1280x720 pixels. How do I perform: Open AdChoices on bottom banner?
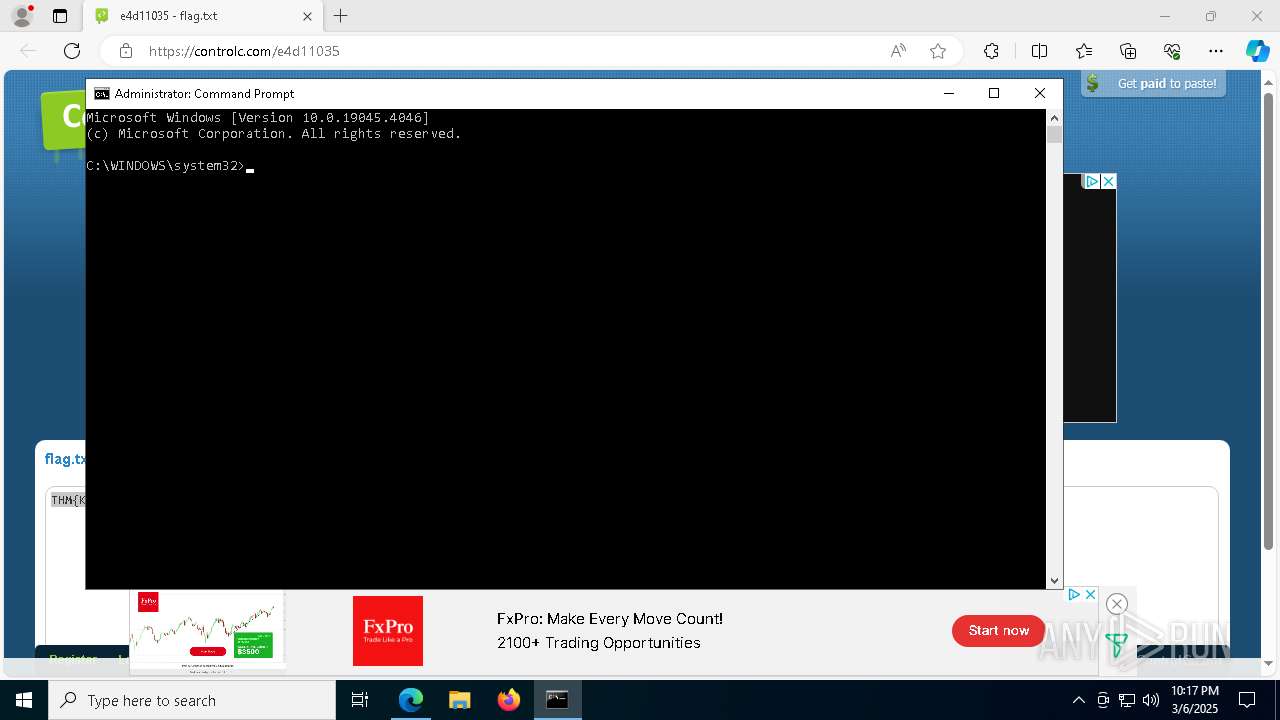(x=1074, y=594)
